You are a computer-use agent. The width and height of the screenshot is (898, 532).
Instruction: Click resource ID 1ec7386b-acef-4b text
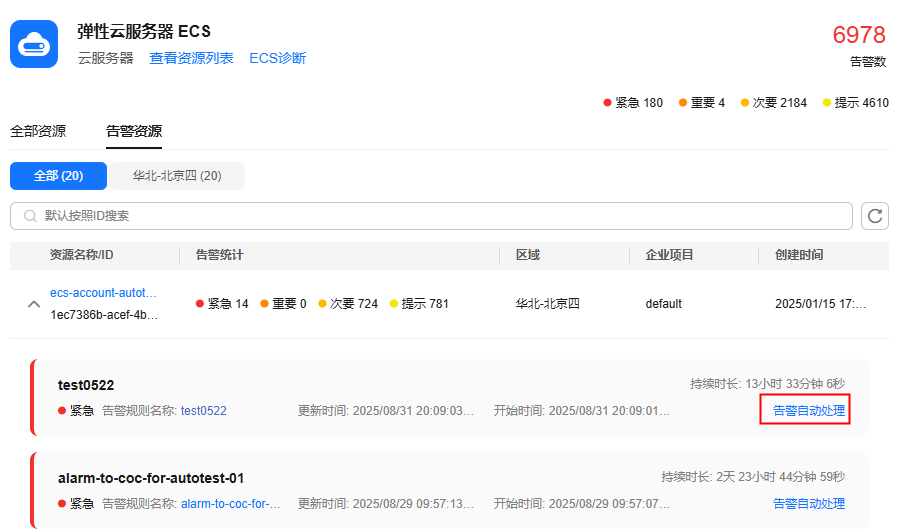(104, 315)
